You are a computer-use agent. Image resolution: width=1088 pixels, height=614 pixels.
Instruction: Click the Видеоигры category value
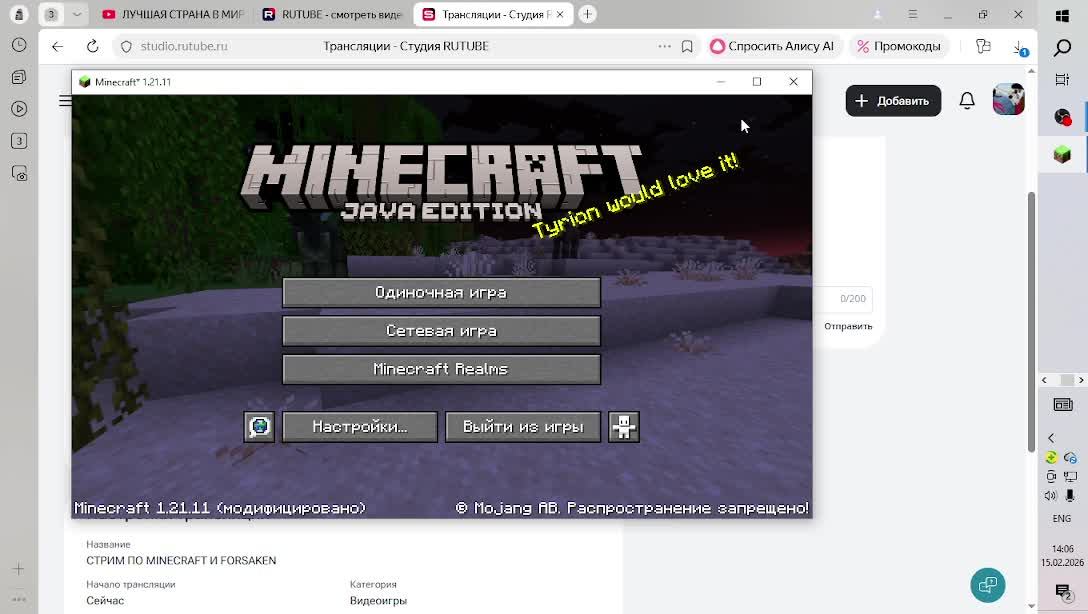(x=378, y=601)
